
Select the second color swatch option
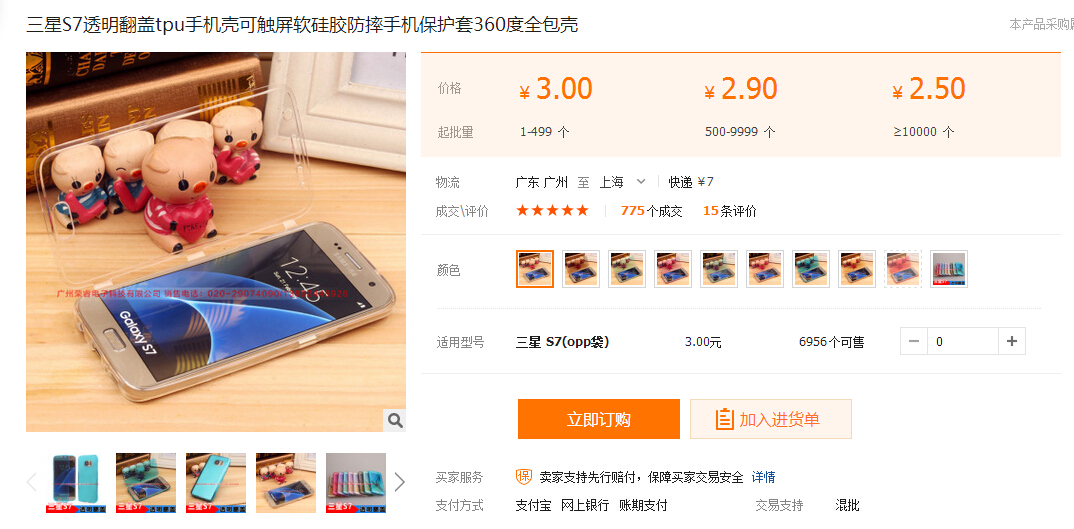[x=581, y=269]
